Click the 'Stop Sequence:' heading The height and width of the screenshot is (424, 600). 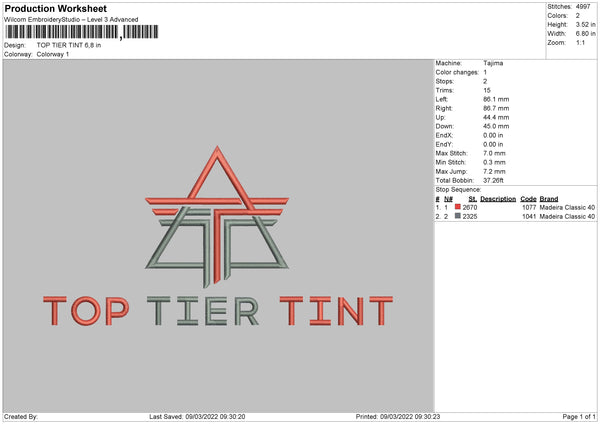[458, 190]
